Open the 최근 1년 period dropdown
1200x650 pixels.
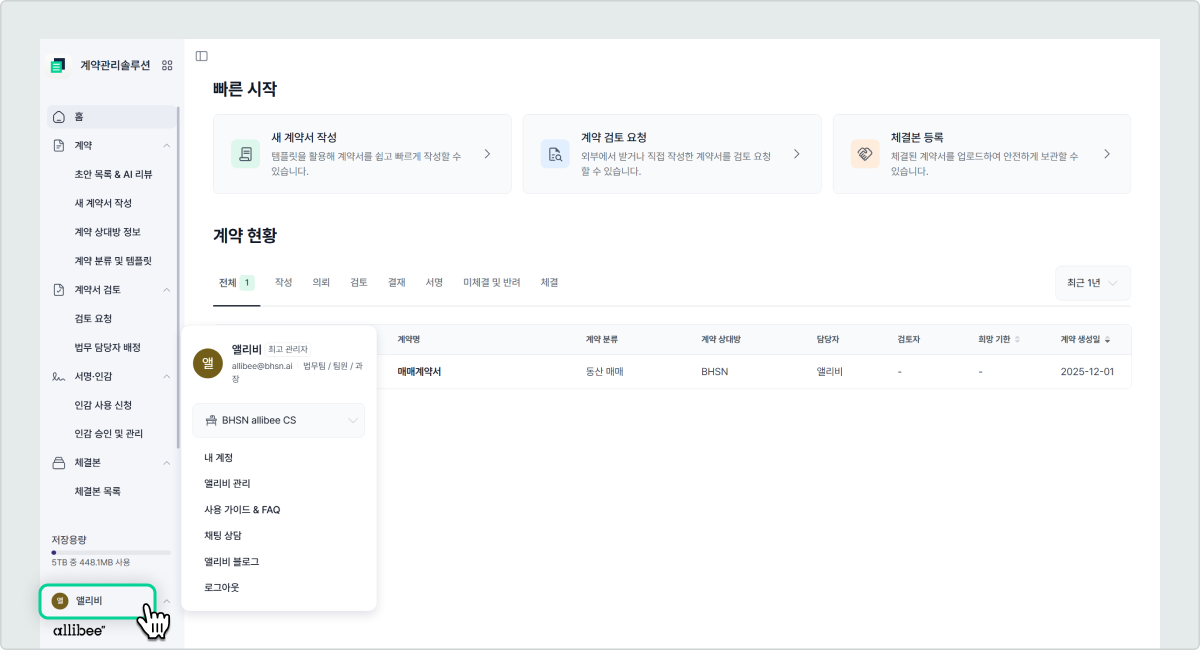pyautogui.click(x=1092, y=283)
